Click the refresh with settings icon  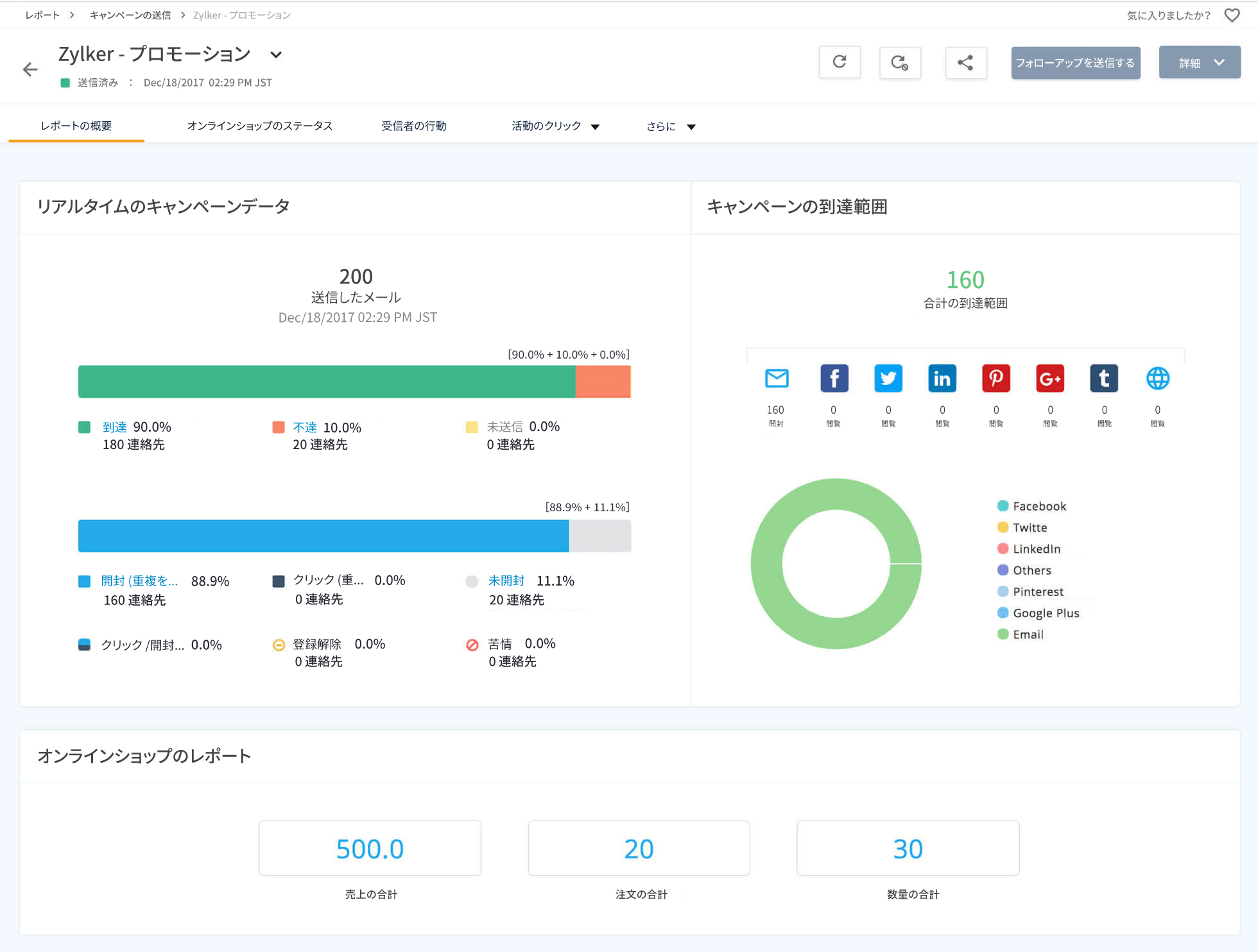click(900, 62)
